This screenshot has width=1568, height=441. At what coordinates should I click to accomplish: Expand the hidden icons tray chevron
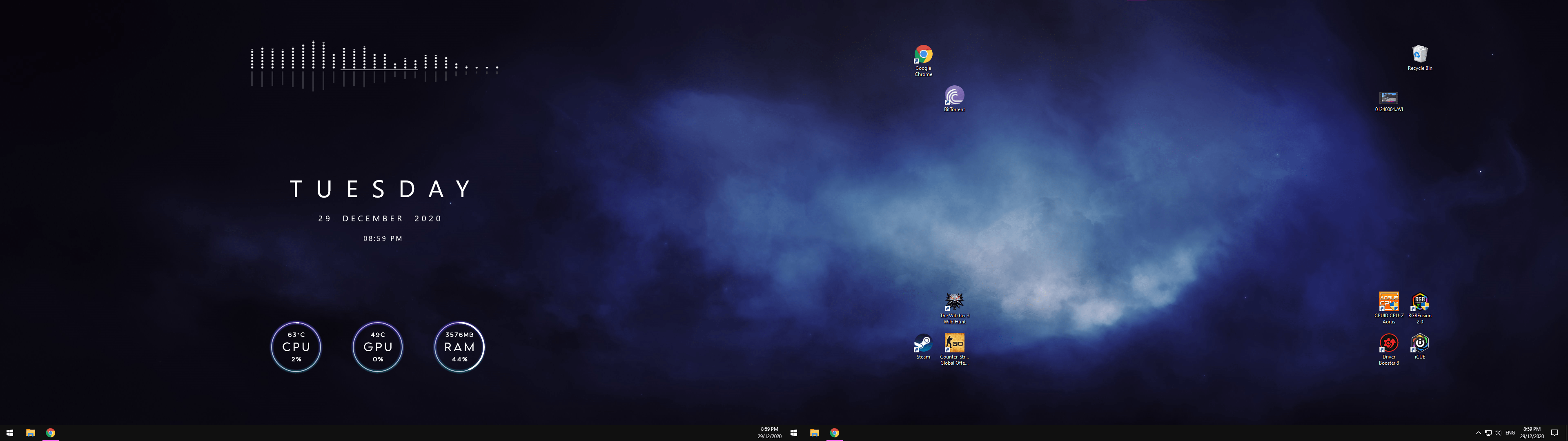pos(1479,433)
